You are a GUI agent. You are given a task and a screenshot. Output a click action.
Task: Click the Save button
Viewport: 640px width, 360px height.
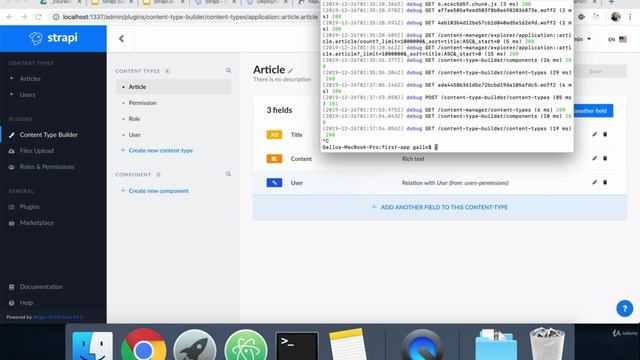point(600,71)
